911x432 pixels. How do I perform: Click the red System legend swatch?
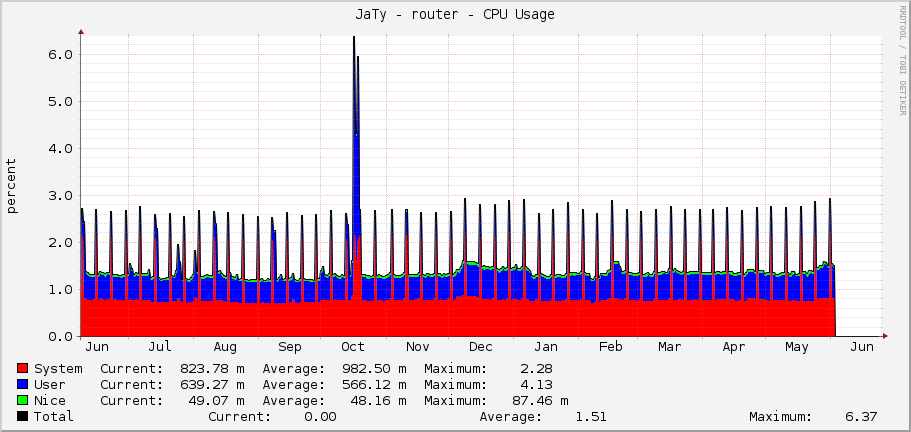[x=23, y=368]
